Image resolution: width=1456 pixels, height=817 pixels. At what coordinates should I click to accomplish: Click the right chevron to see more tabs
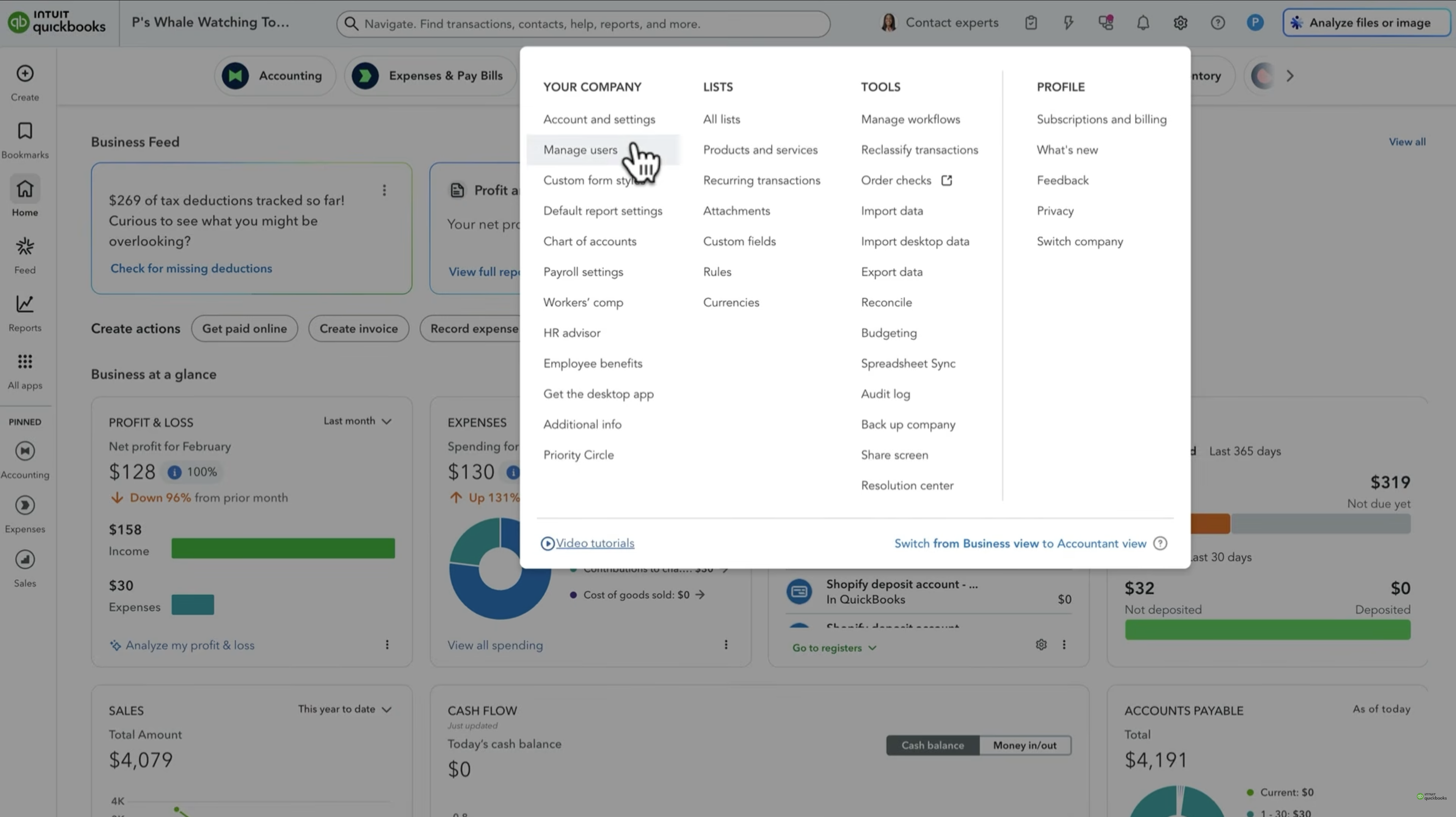pyautogui.click(x=1290, y=76)
